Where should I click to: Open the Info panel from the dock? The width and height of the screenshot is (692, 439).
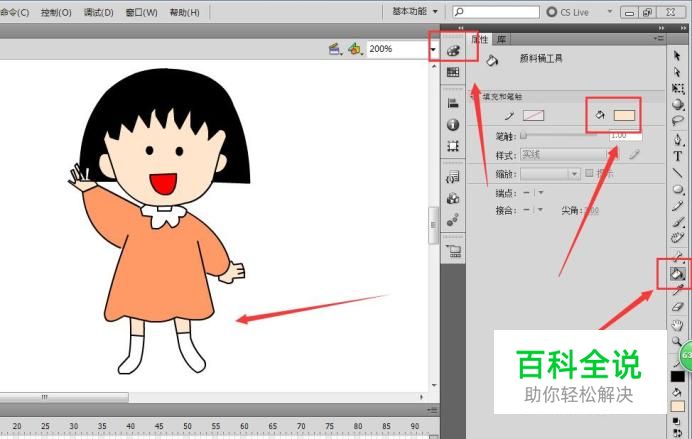pos(453,124)
